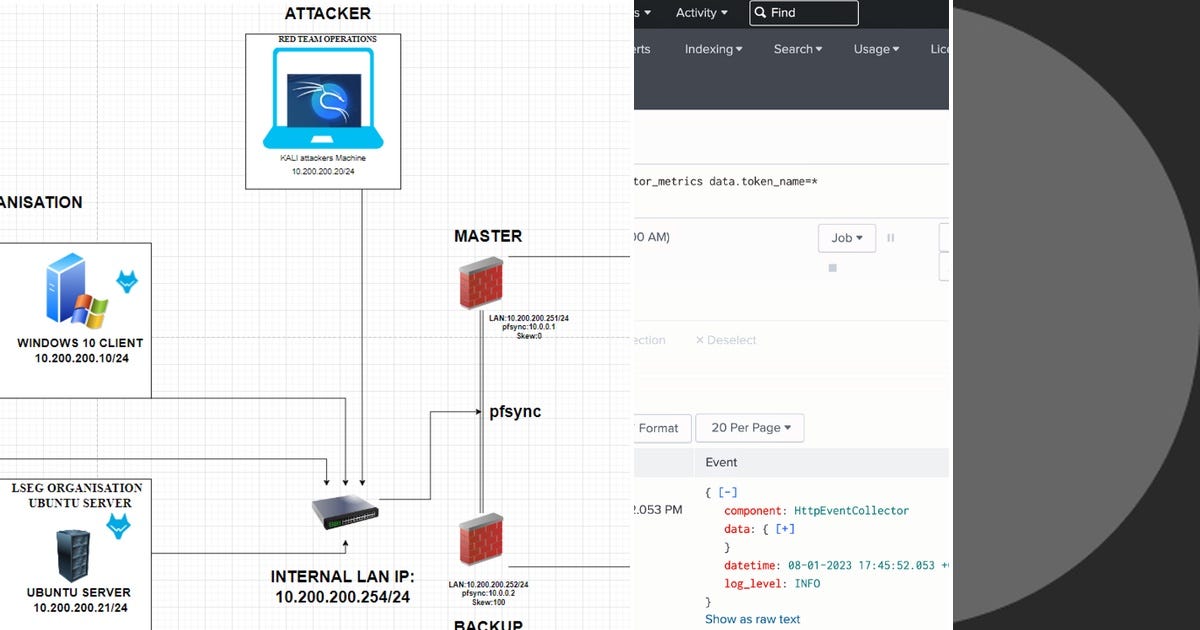Image resolution: width=1200 pixels, height=630 pixels.
Task: Open the Indexing menu
Action: coord(711,48)
